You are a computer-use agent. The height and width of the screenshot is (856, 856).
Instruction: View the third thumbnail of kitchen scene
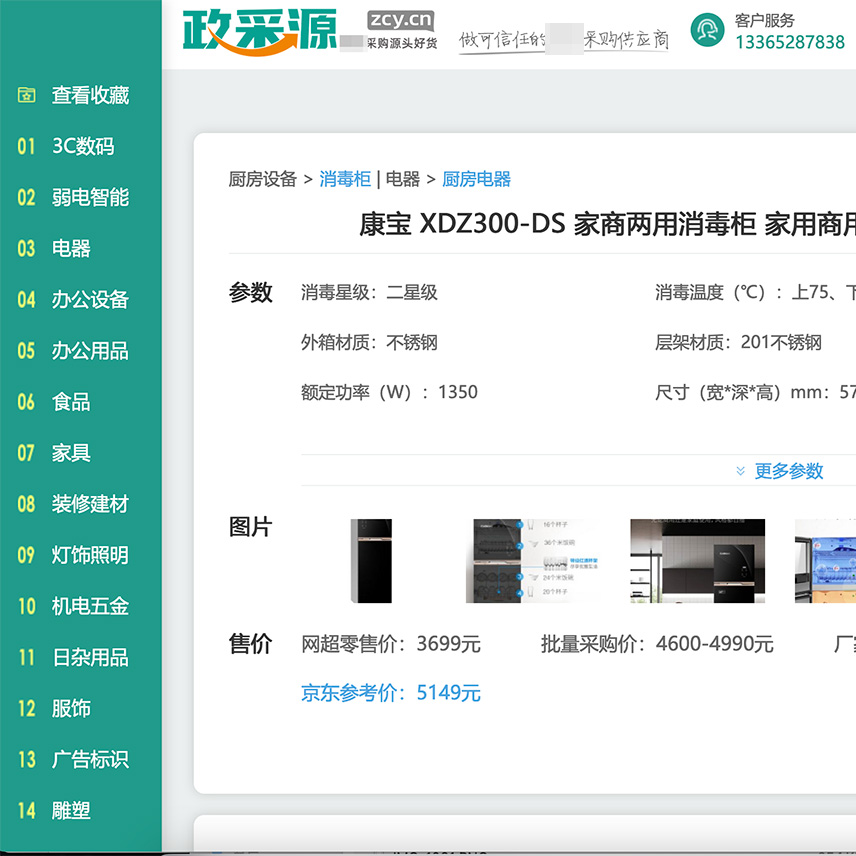coord(697,561)
